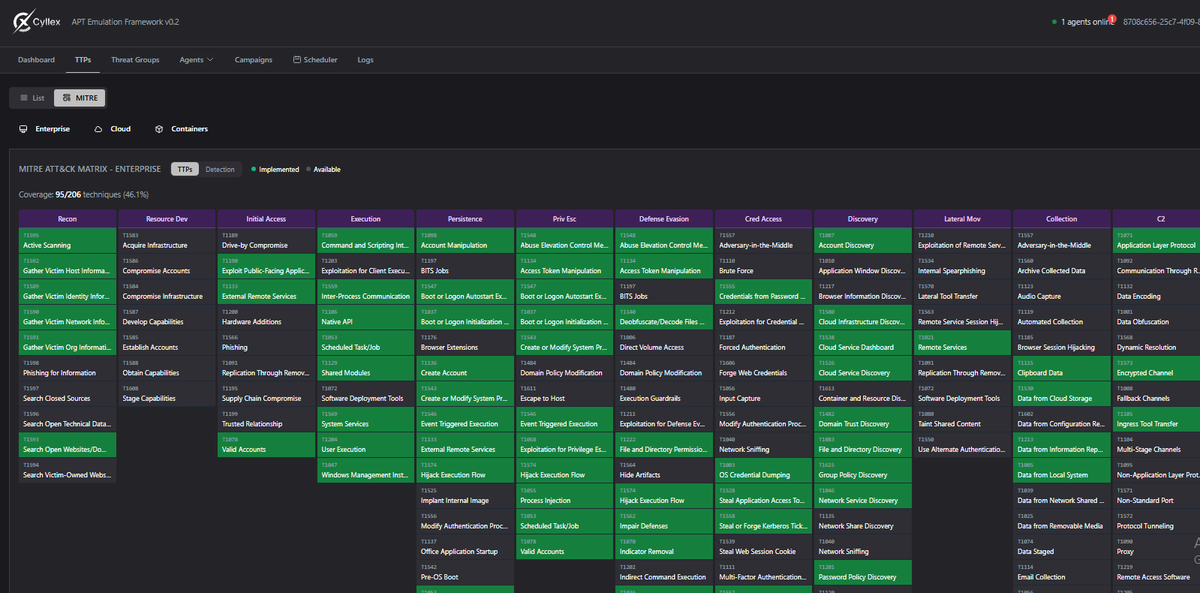The image size is (1200, 593).
Task: Open the TTPs navigation tab
Action: 83,60
